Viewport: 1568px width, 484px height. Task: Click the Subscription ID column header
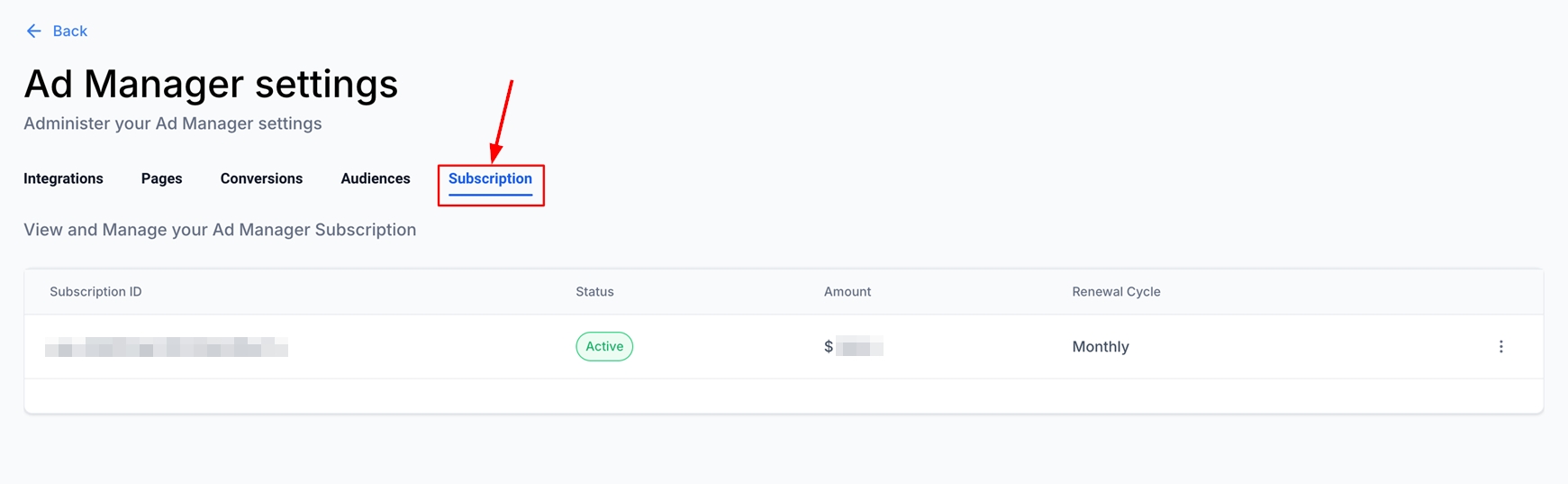(95, 292)
